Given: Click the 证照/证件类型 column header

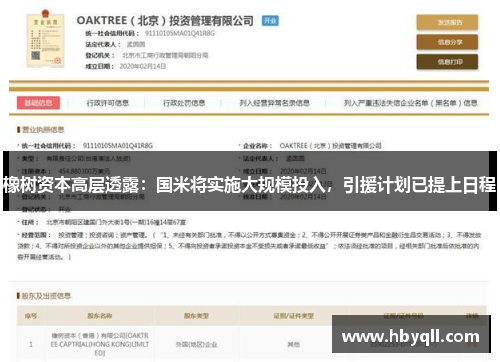Looking at the screenshot, I should coord(294,316).
